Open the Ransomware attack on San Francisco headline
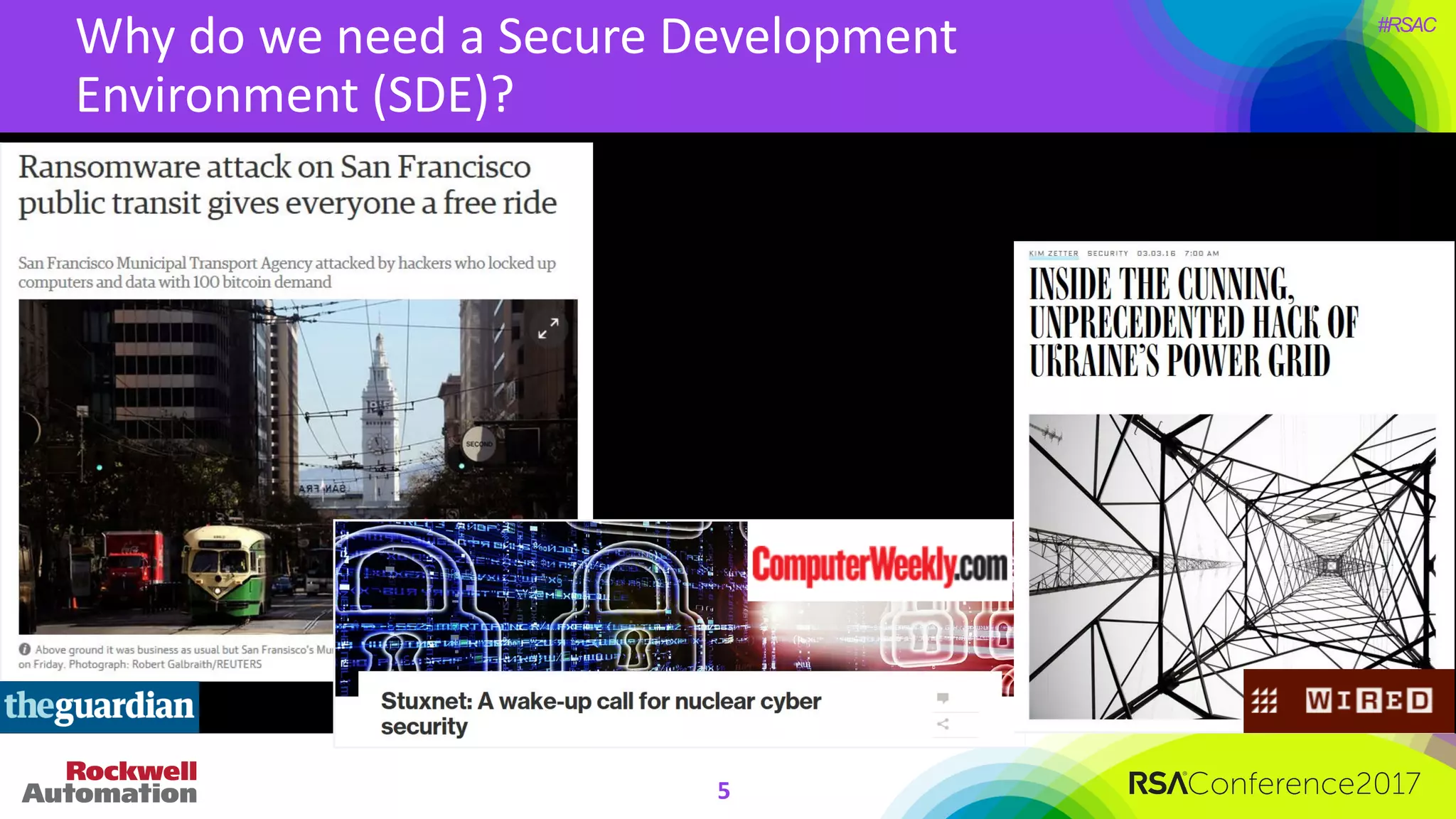Screen dimensions: 1456x819 point(287,185)
